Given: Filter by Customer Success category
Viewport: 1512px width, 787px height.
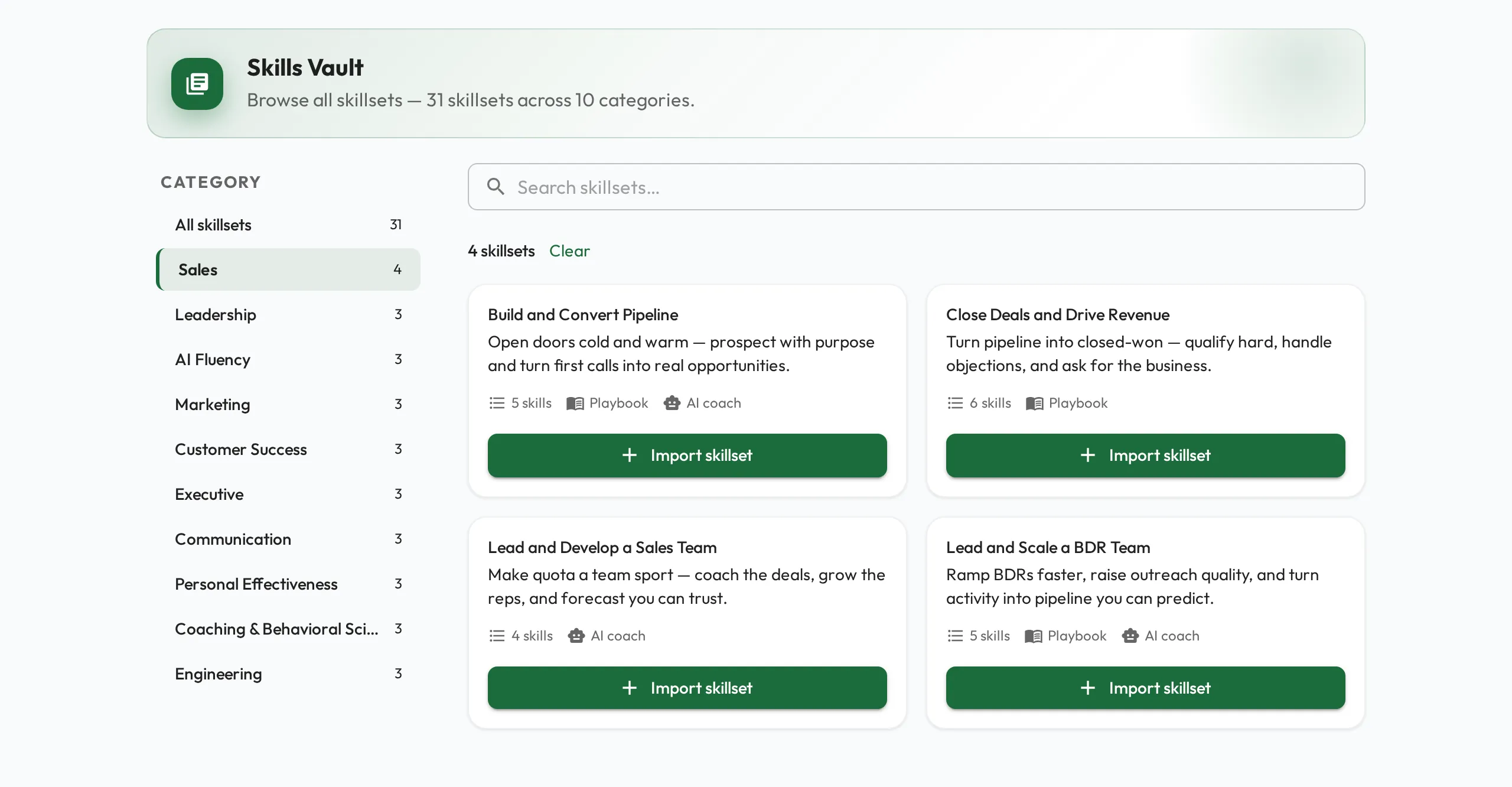Looking at the screenshot, I should 288,449.
